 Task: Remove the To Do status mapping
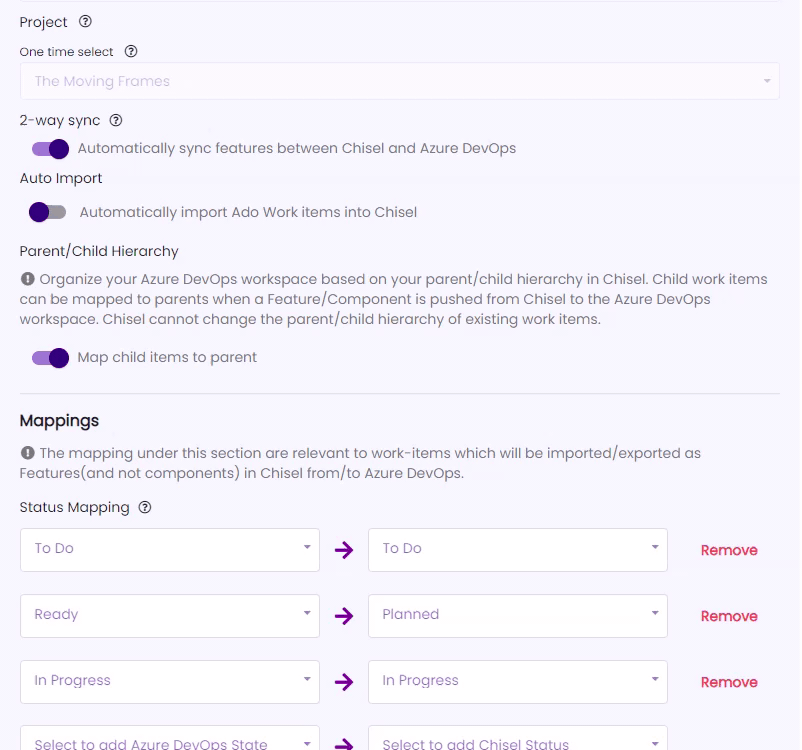[x=729, y=550]
